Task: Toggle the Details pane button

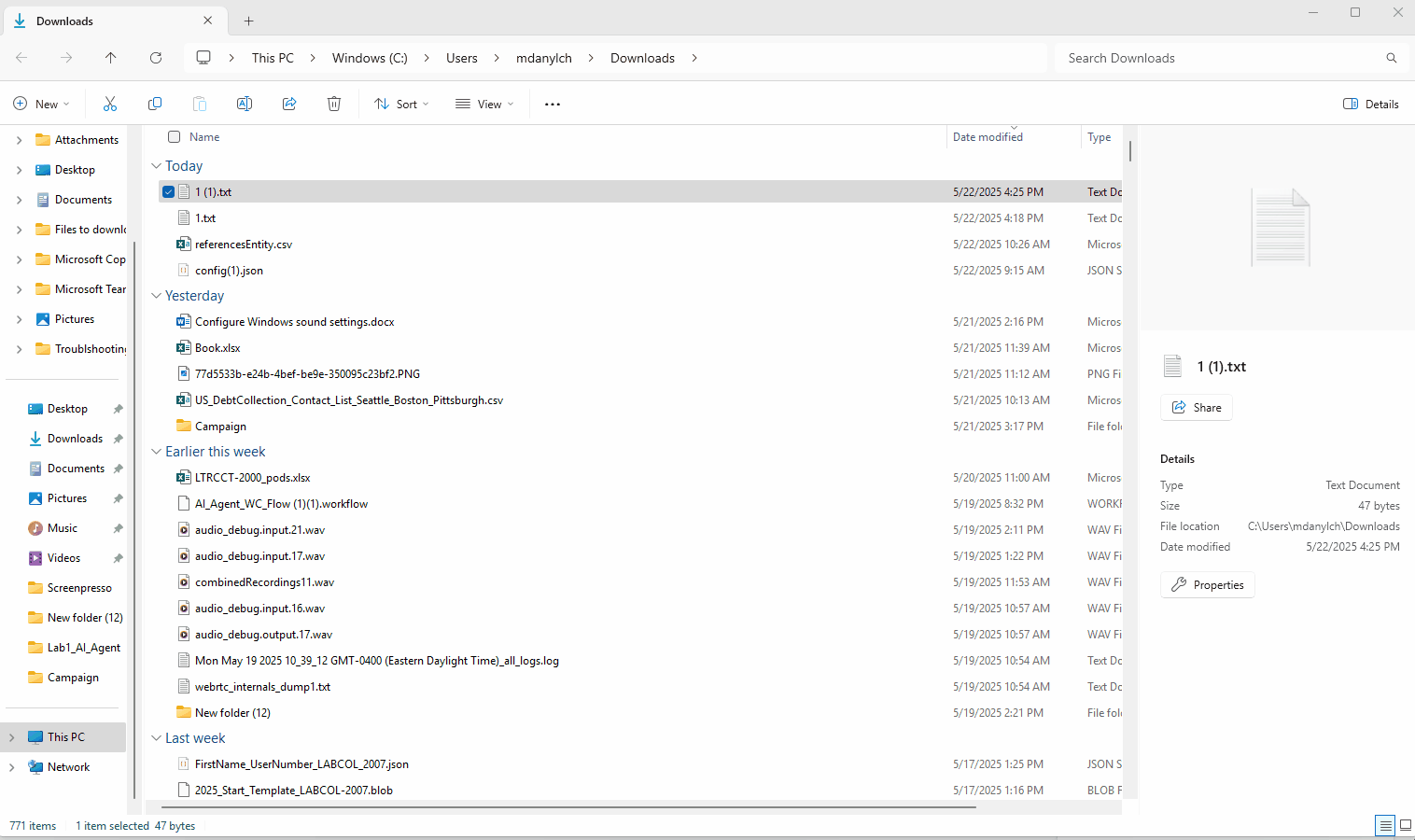Action: tap(1370, 105)
